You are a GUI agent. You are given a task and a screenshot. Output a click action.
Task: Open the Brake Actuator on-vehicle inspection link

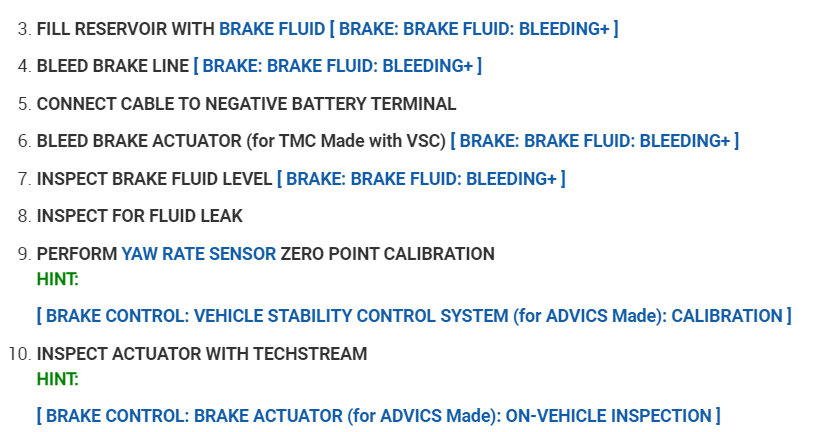click(x=378, y=416)
